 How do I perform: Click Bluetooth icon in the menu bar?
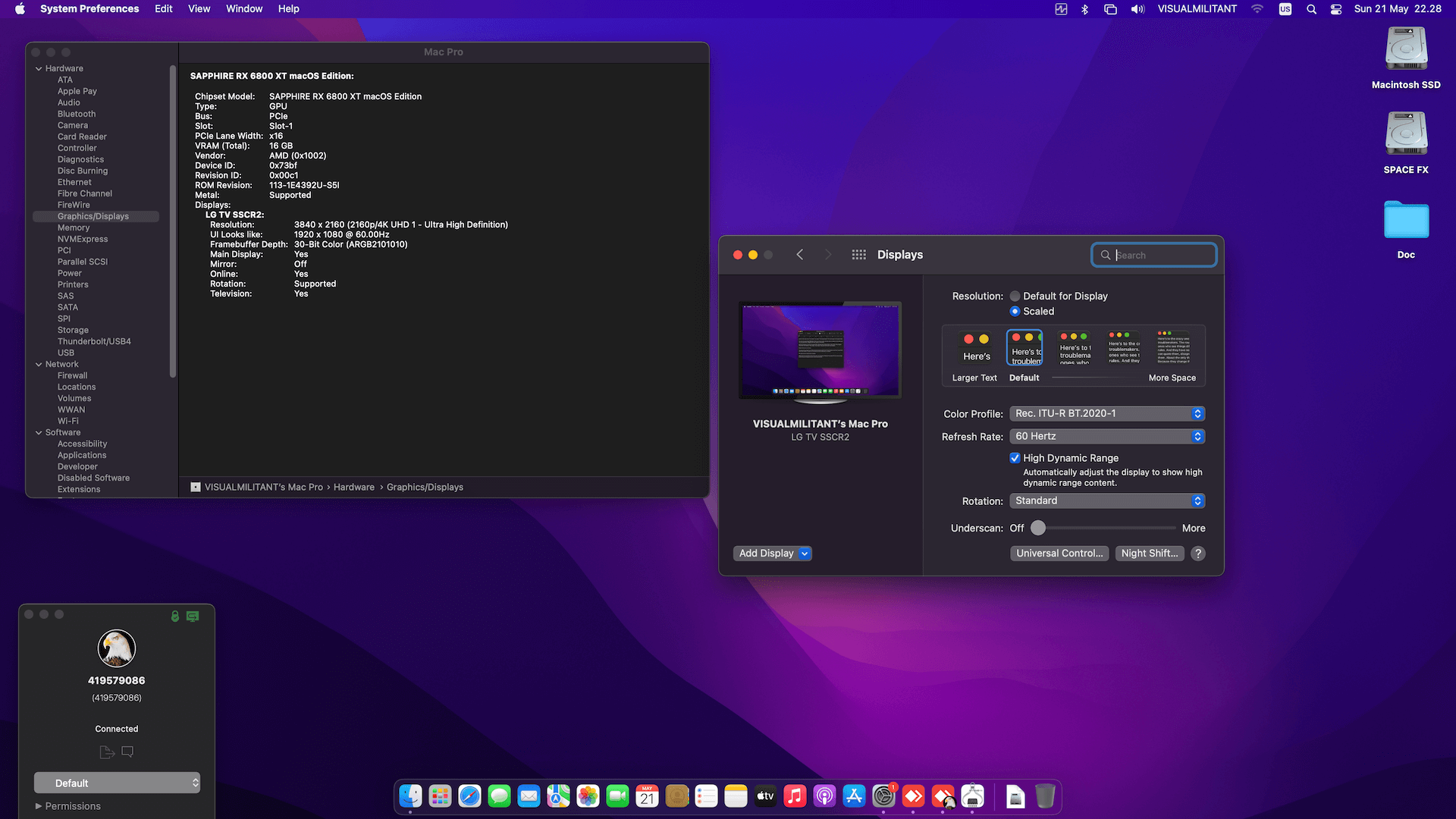click(1084, 9)
